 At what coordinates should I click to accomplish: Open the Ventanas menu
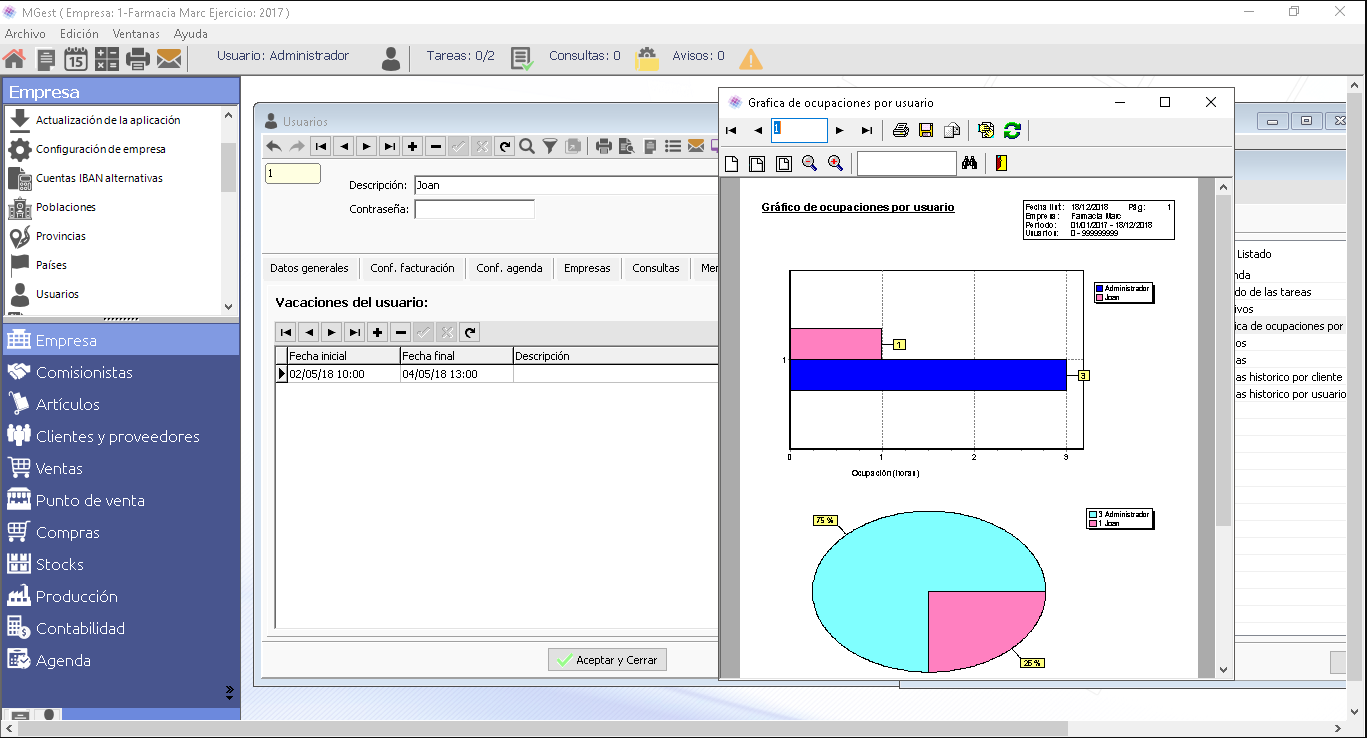(x=136, y=33)
